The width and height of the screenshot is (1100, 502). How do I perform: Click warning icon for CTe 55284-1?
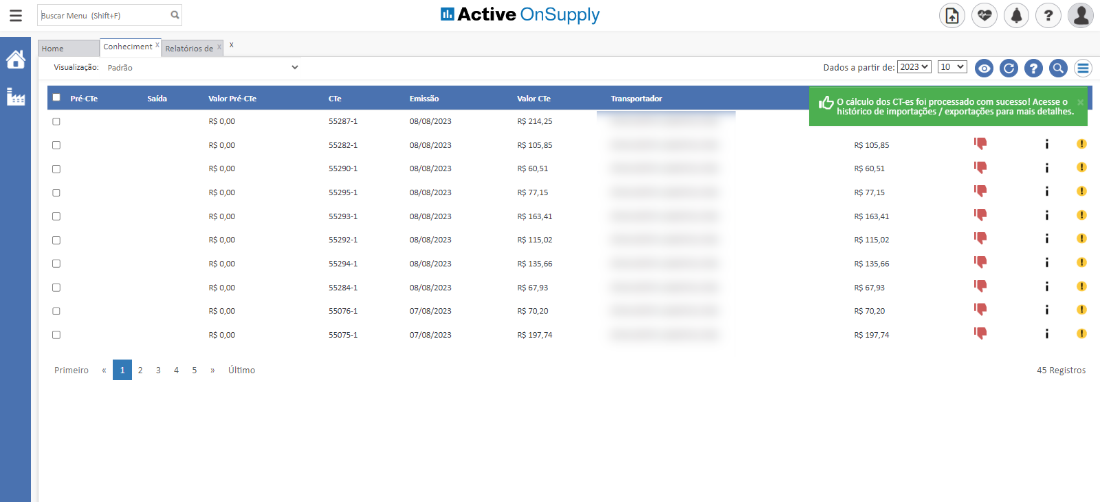[x=1081, y=287]
